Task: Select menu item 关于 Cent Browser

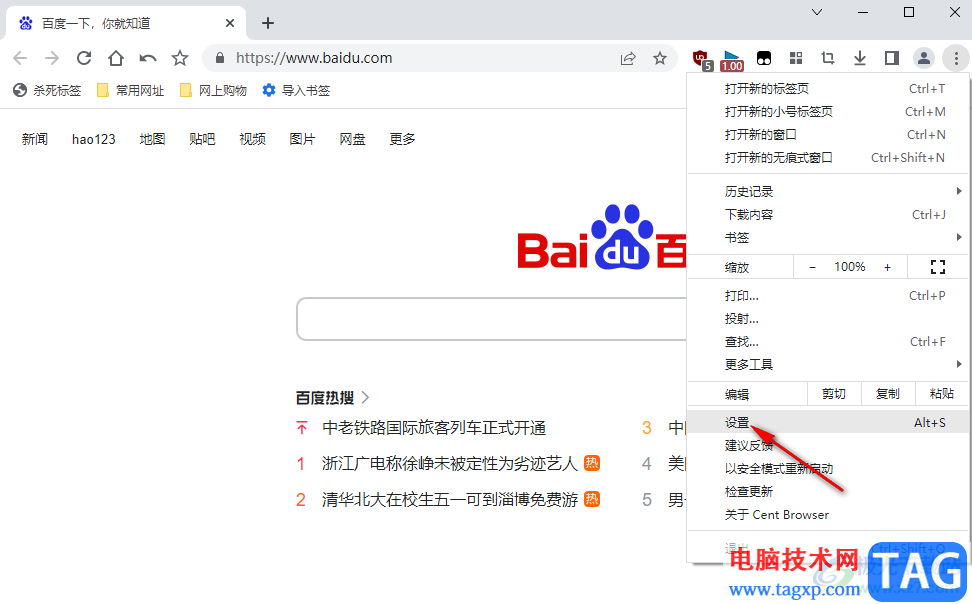Action: point(828,515)
